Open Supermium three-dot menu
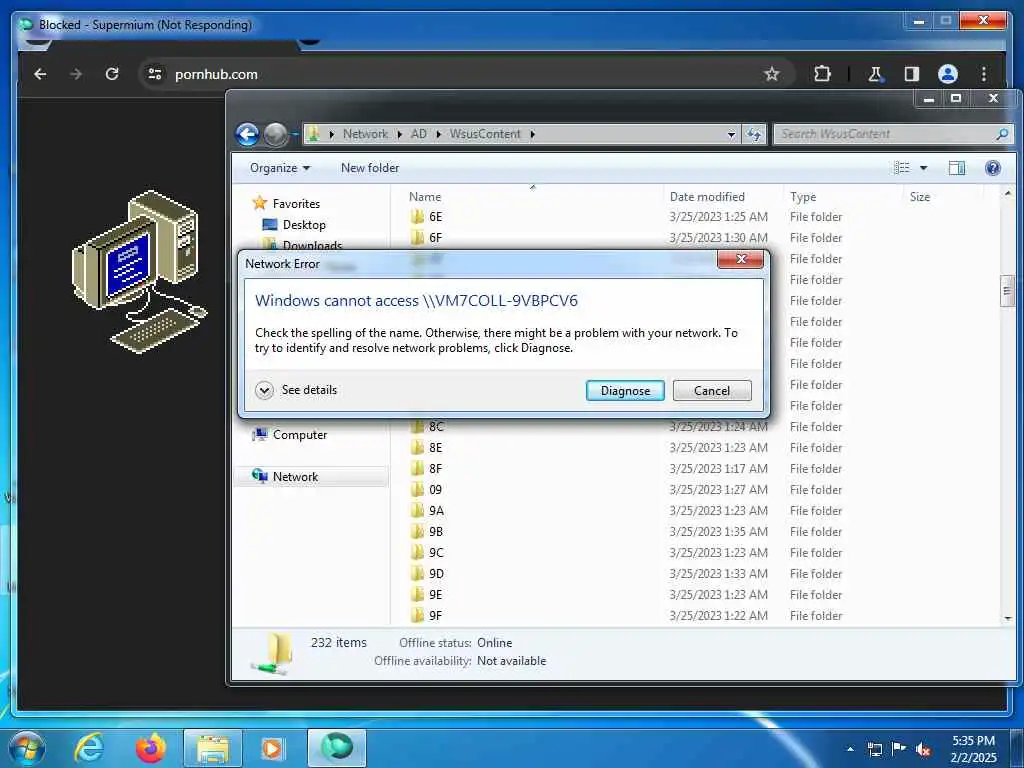 click(984, 74)
